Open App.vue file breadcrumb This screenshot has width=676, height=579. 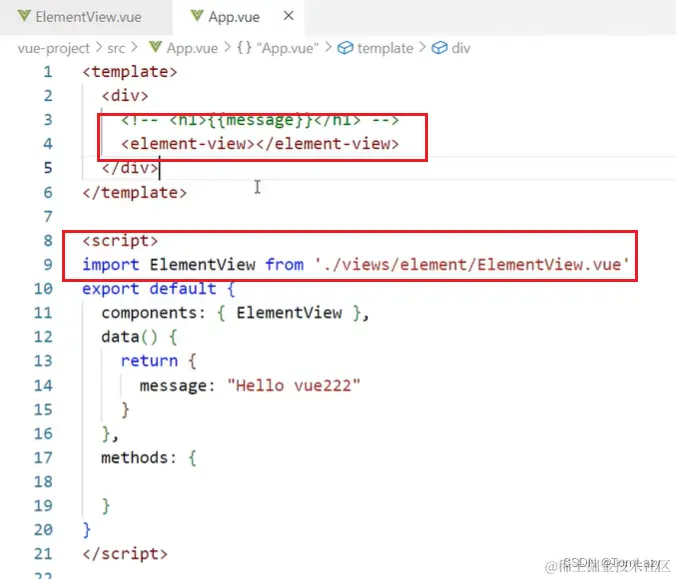click(x=192, y=48)
